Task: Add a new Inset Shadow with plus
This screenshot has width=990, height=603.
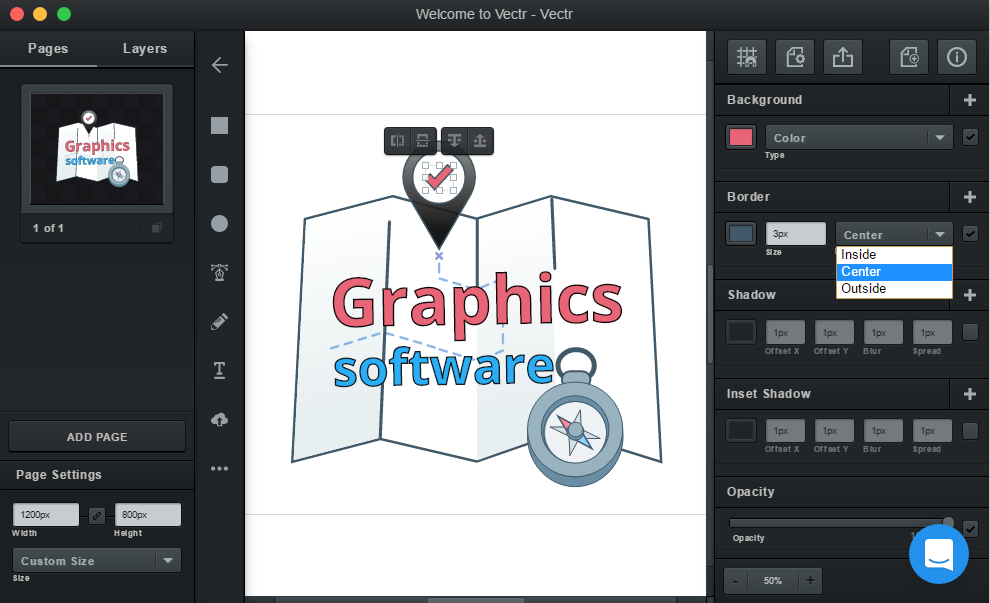Action: coord(969,394)
